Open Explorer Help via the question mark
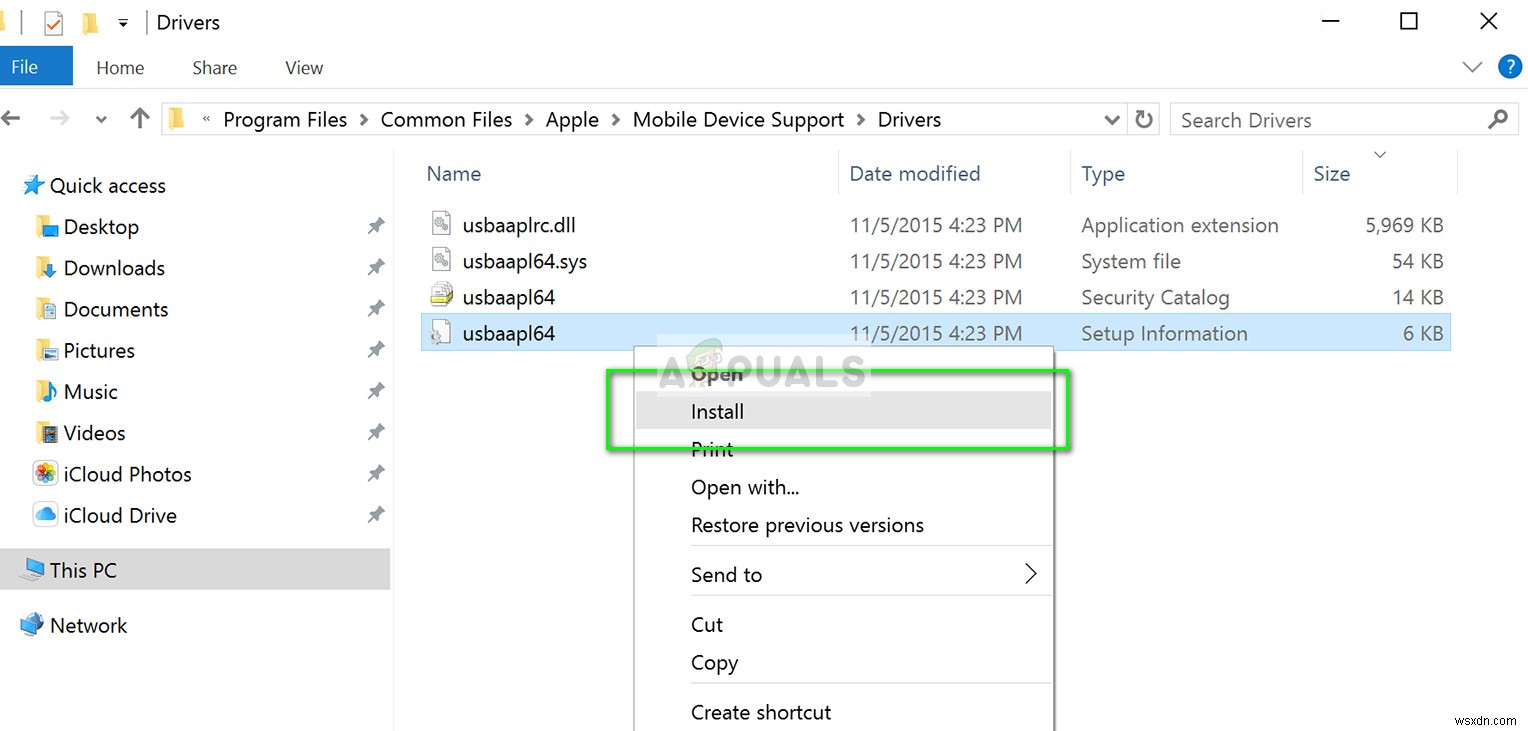 pos(1510,67)
